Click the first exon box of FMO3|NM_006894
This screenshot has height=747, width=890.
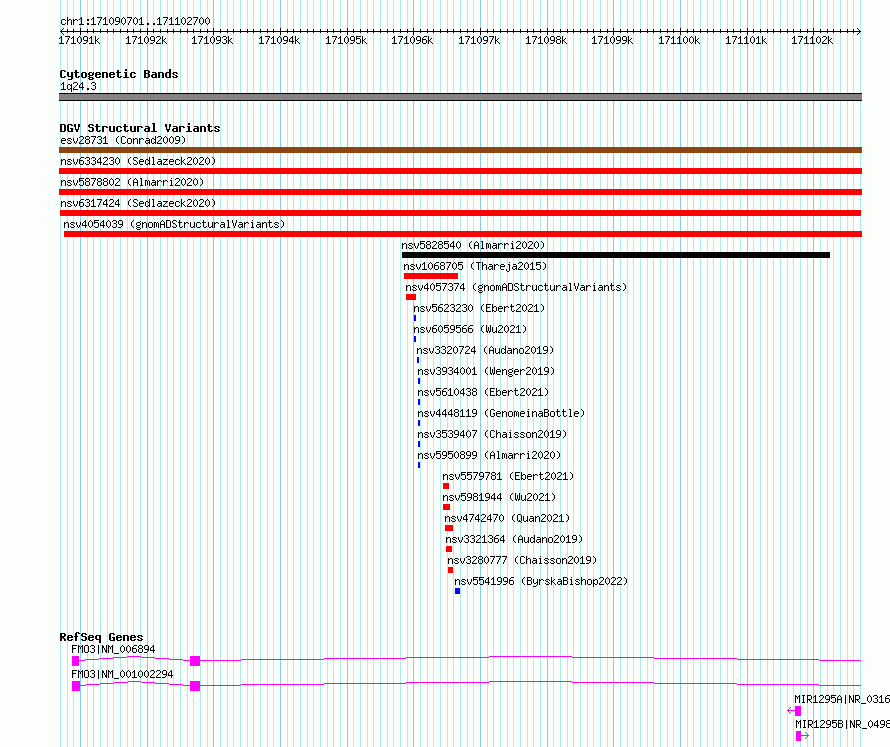point(75,661)
